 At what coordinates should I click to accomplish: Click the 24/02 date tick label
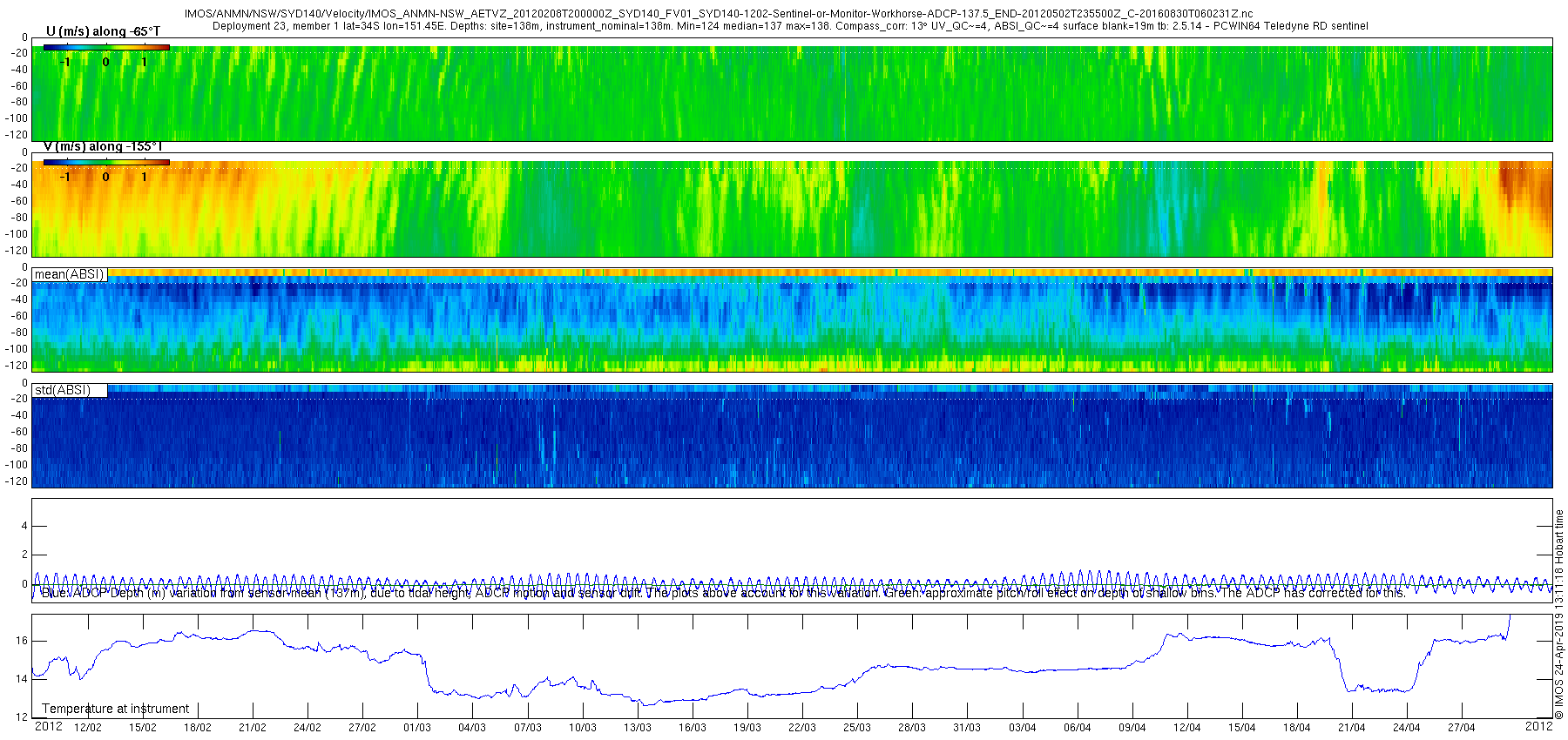[308, 728]
